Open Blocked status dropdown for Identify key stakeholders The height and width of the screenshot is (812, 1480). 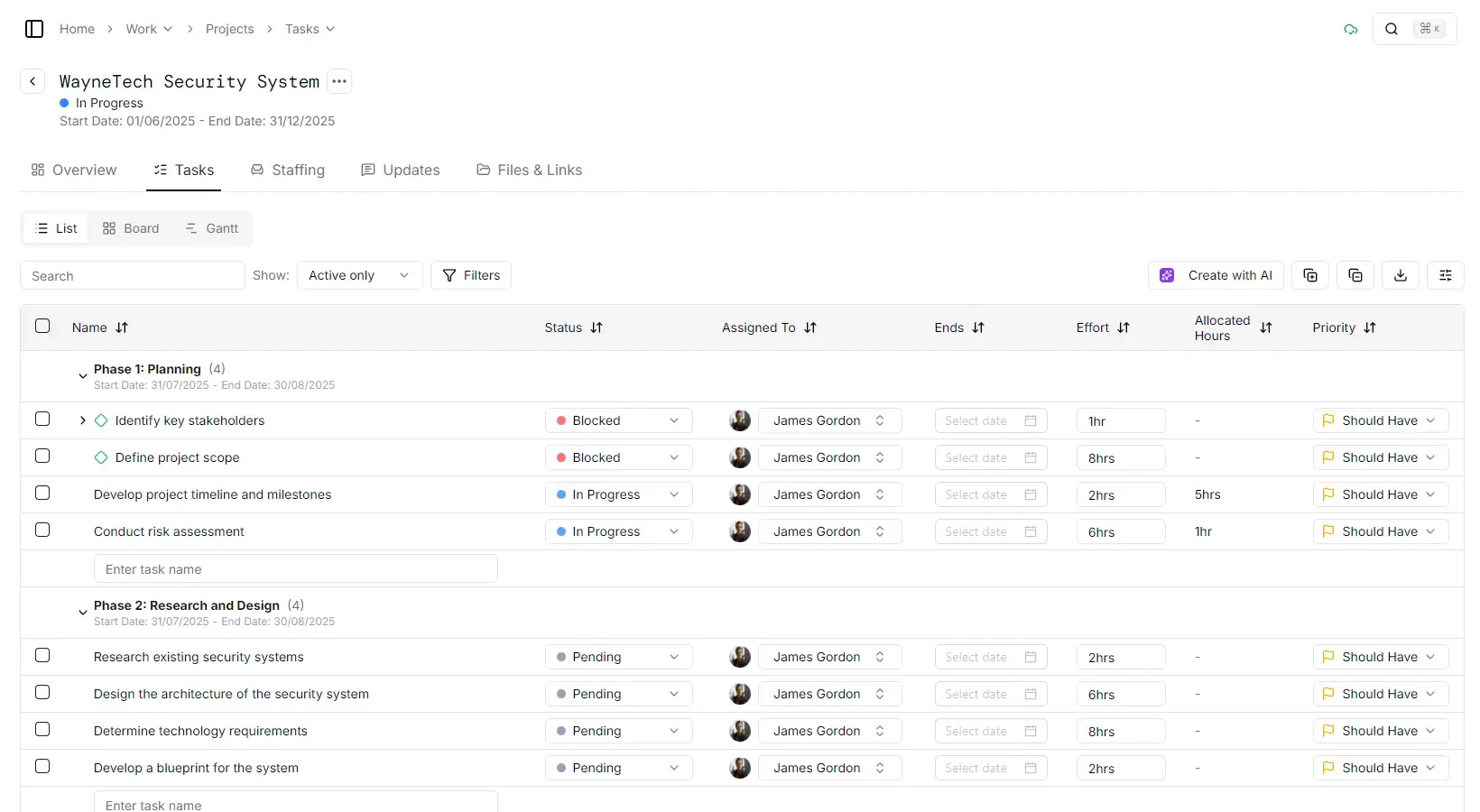618,420
